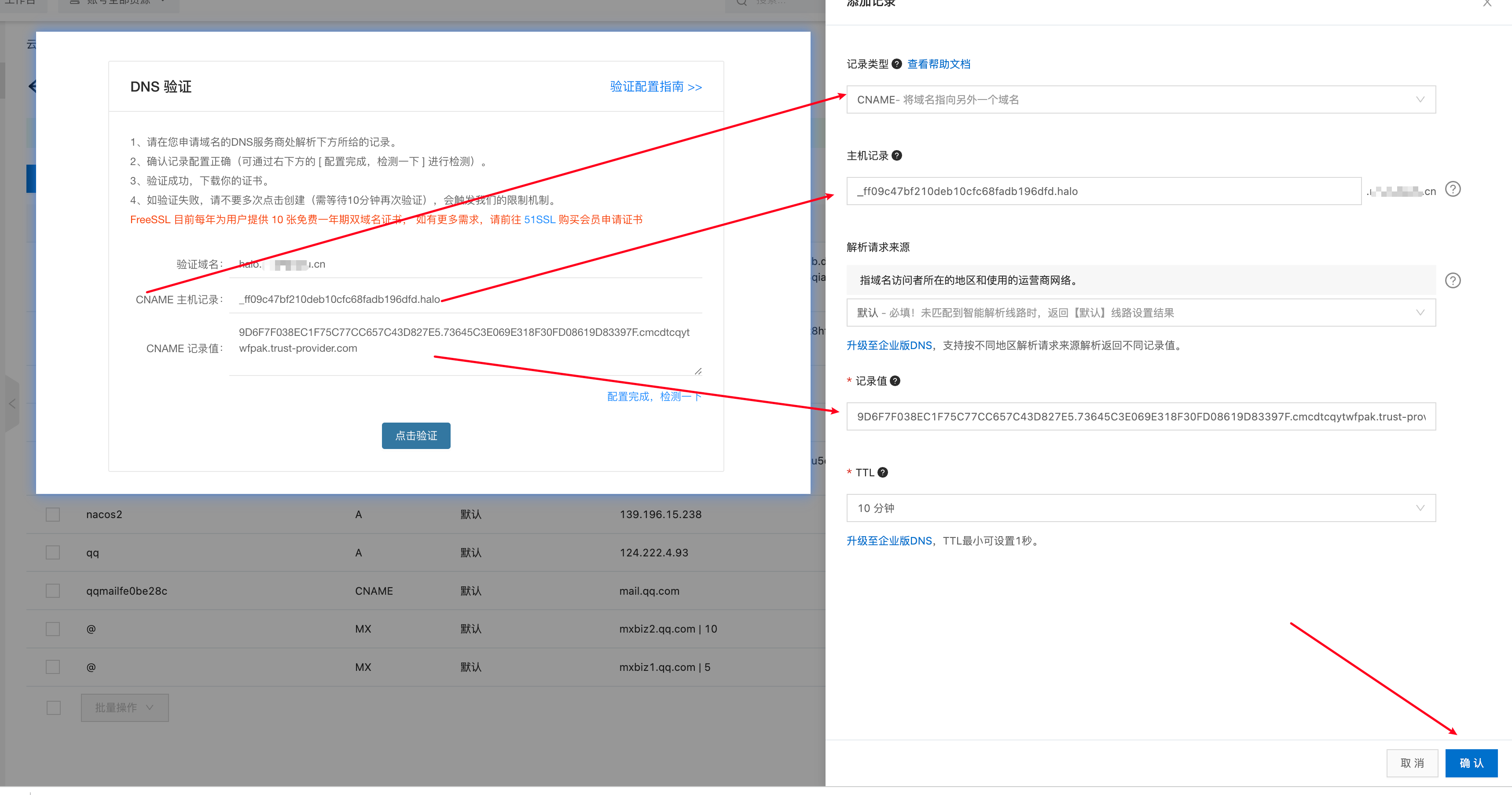The image size is (1512, 795).
Task: Click the TTL help icon
Action: pos(883,472)
